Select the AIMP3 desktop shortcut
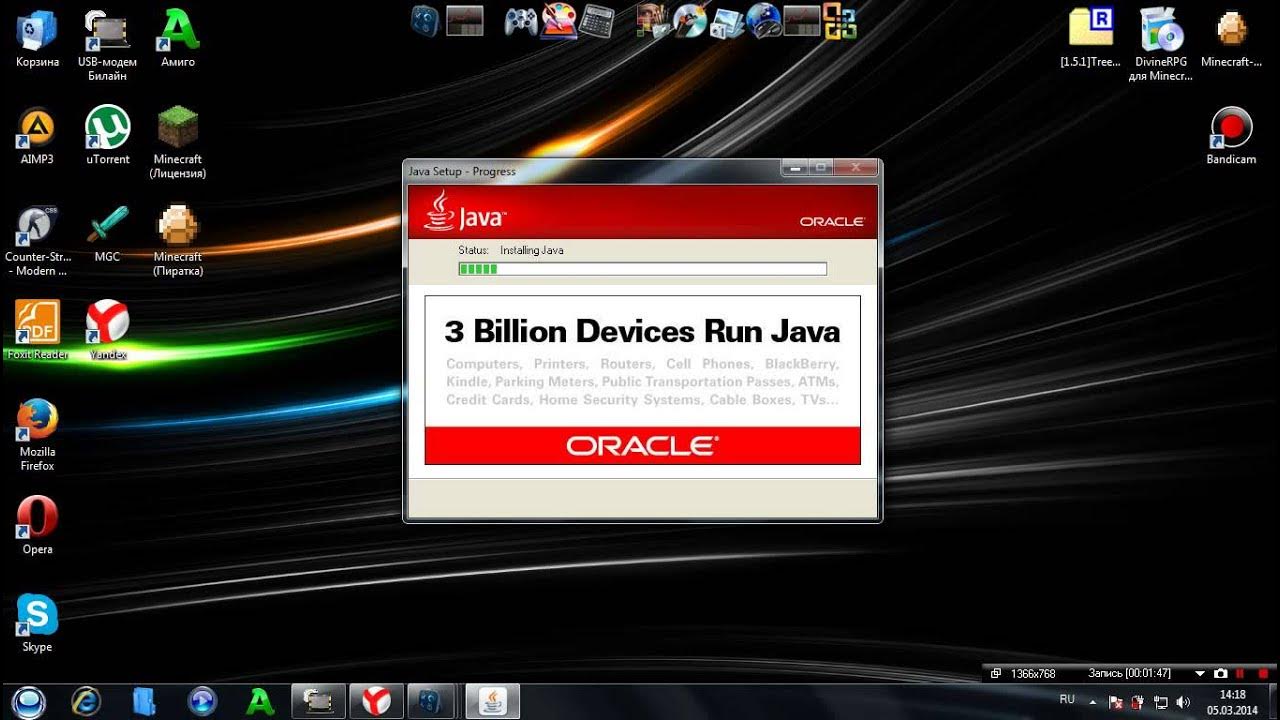This screenshot has width=1280, height=720. [37, 136]
